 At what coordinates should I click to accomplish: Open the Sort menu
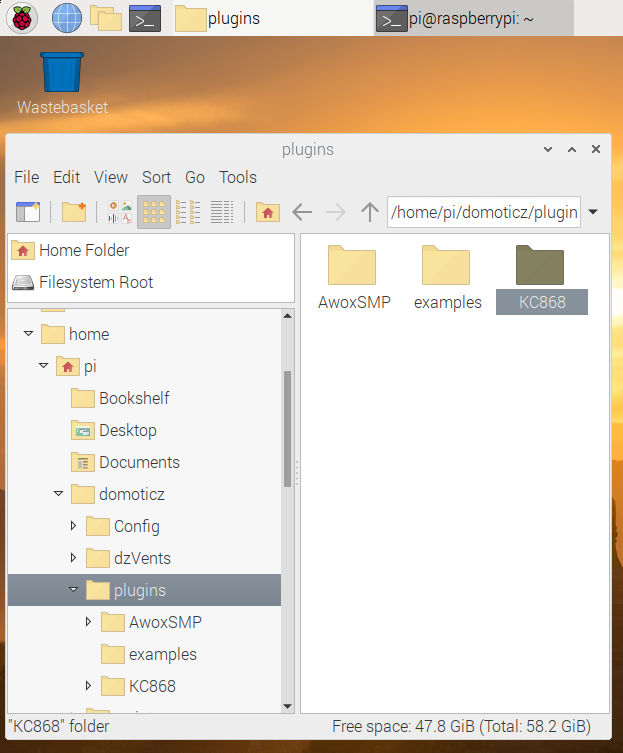tap(156, 177)
